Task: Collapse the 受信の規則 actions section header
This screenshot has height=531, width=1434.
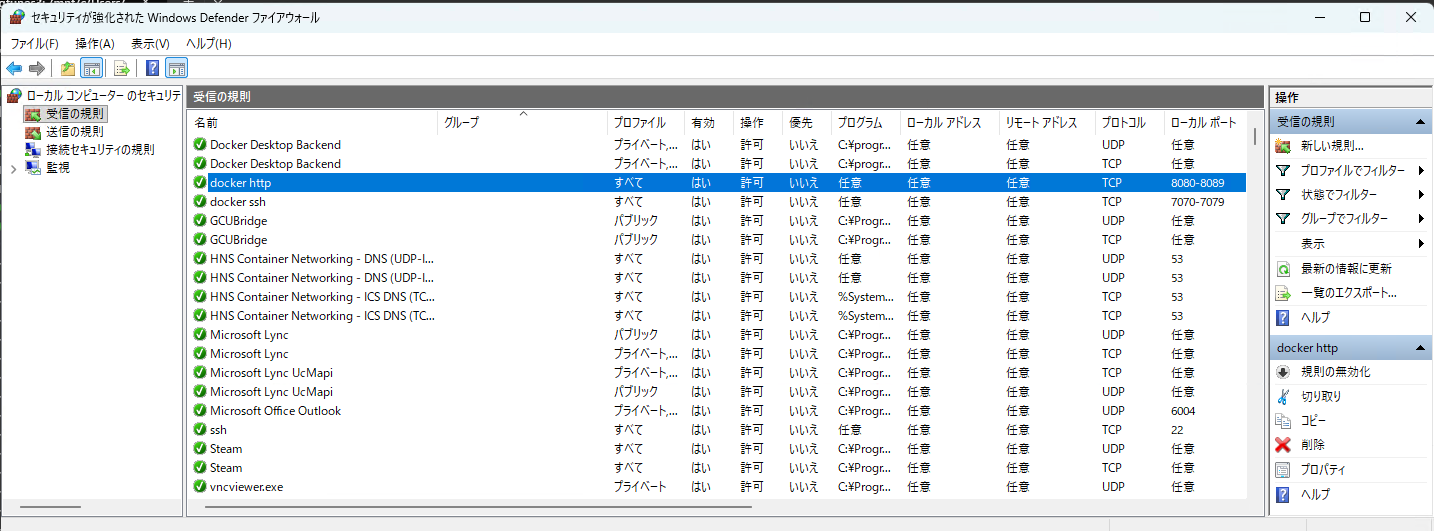Action: coord(1418,121)
